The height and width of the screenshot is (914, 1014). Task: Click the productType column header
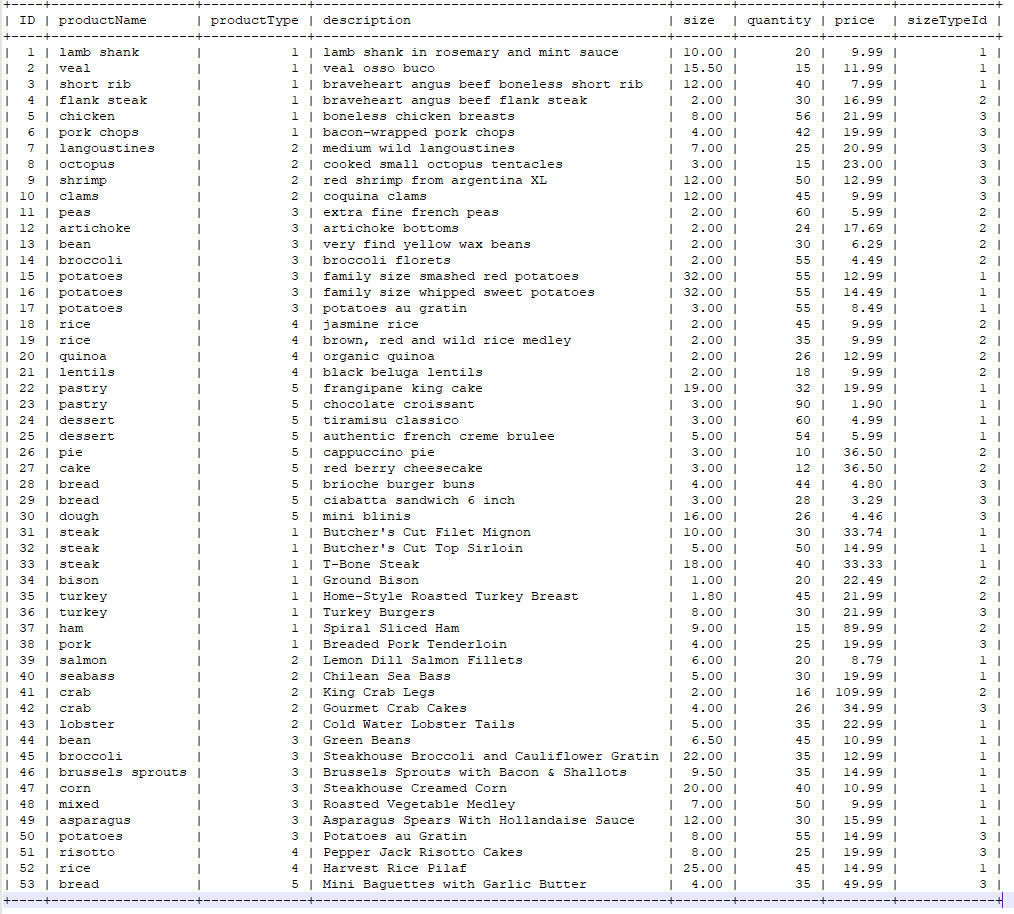(x=255, y=20)
